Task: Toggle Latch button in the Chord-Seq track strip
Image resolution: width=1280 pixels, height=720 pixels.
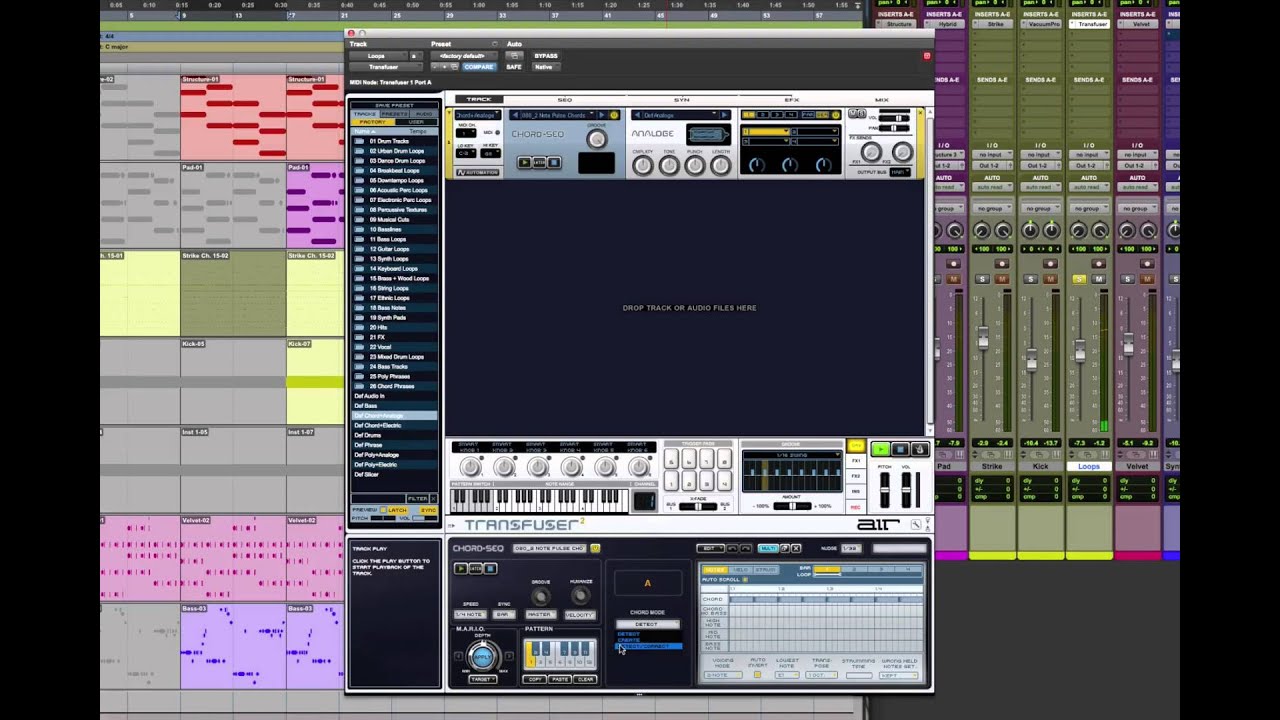Action: point(540,162)
